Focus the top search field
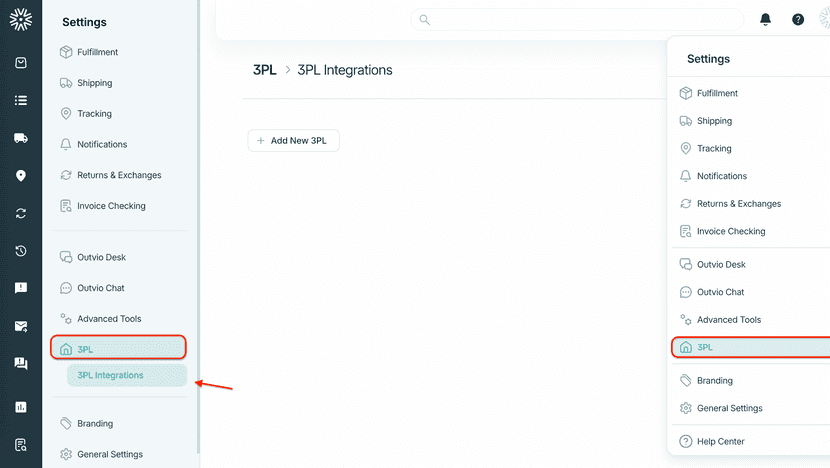 [x=577, y=20]
